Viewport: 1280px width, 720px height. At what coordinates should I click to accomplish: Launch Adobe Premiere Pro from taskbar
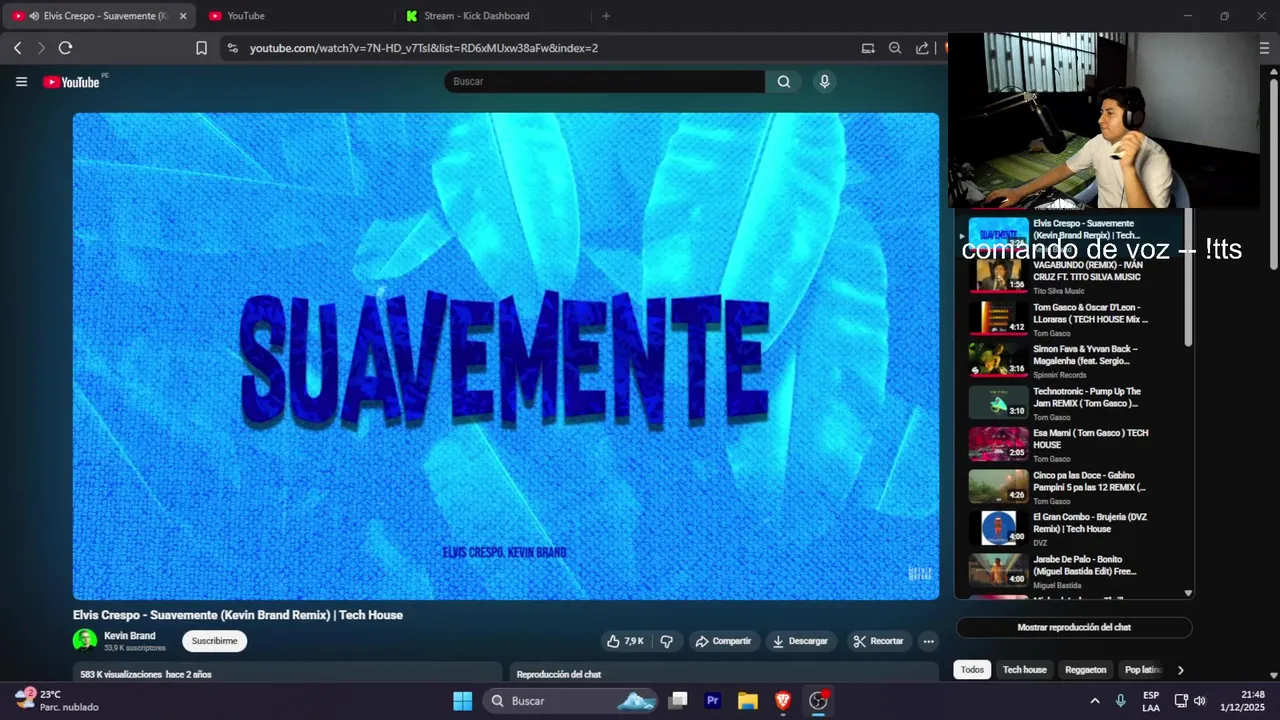713,701
